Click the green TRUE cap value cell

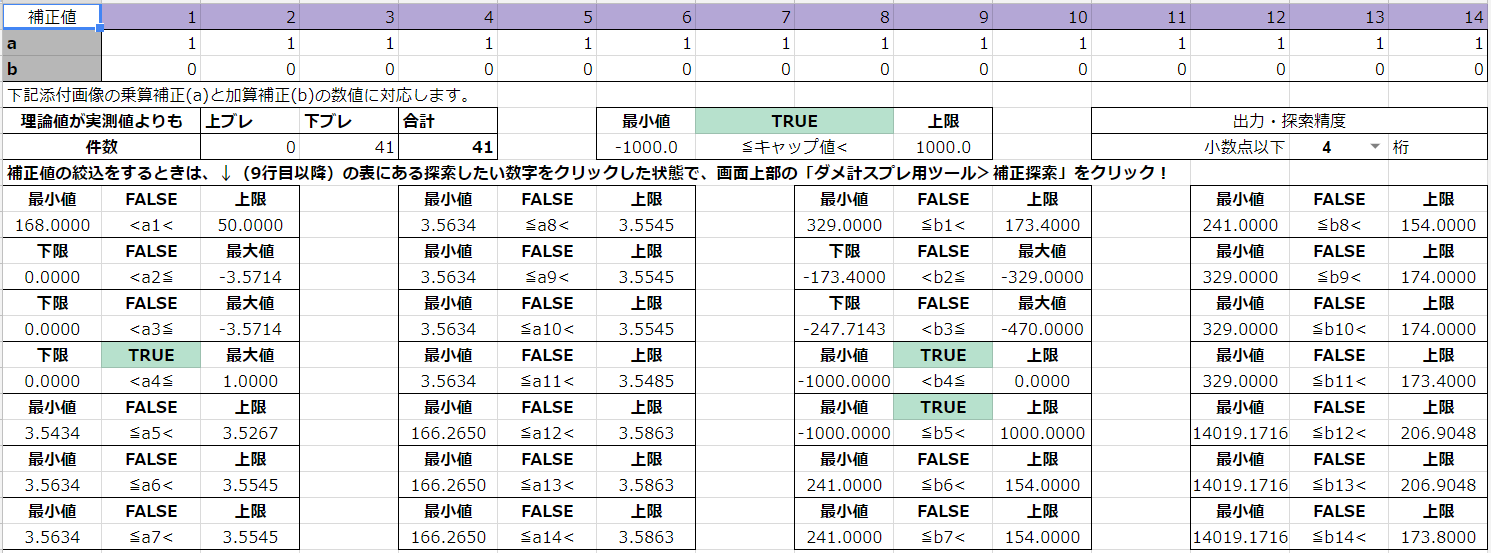pos(794,121)
